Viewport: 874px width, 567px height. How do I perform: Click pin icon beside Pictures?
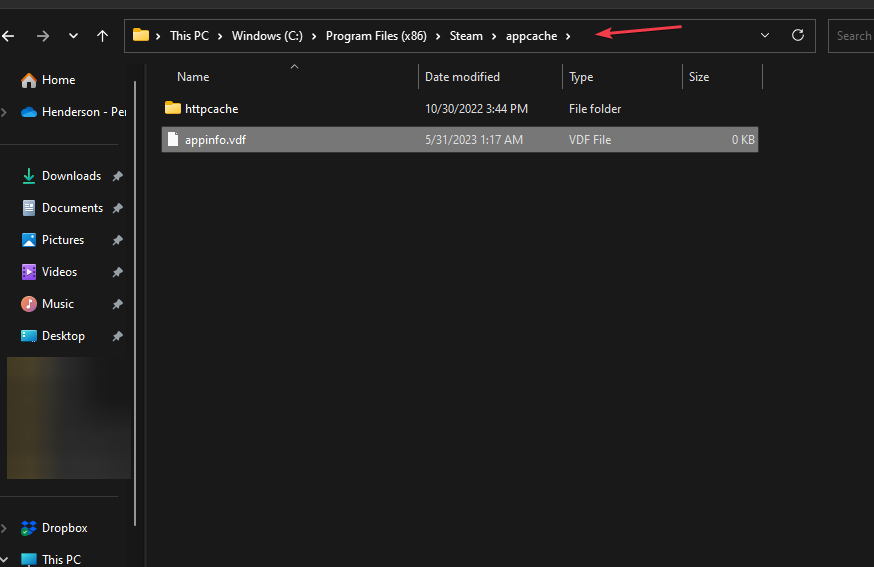[x=118, y=240]
